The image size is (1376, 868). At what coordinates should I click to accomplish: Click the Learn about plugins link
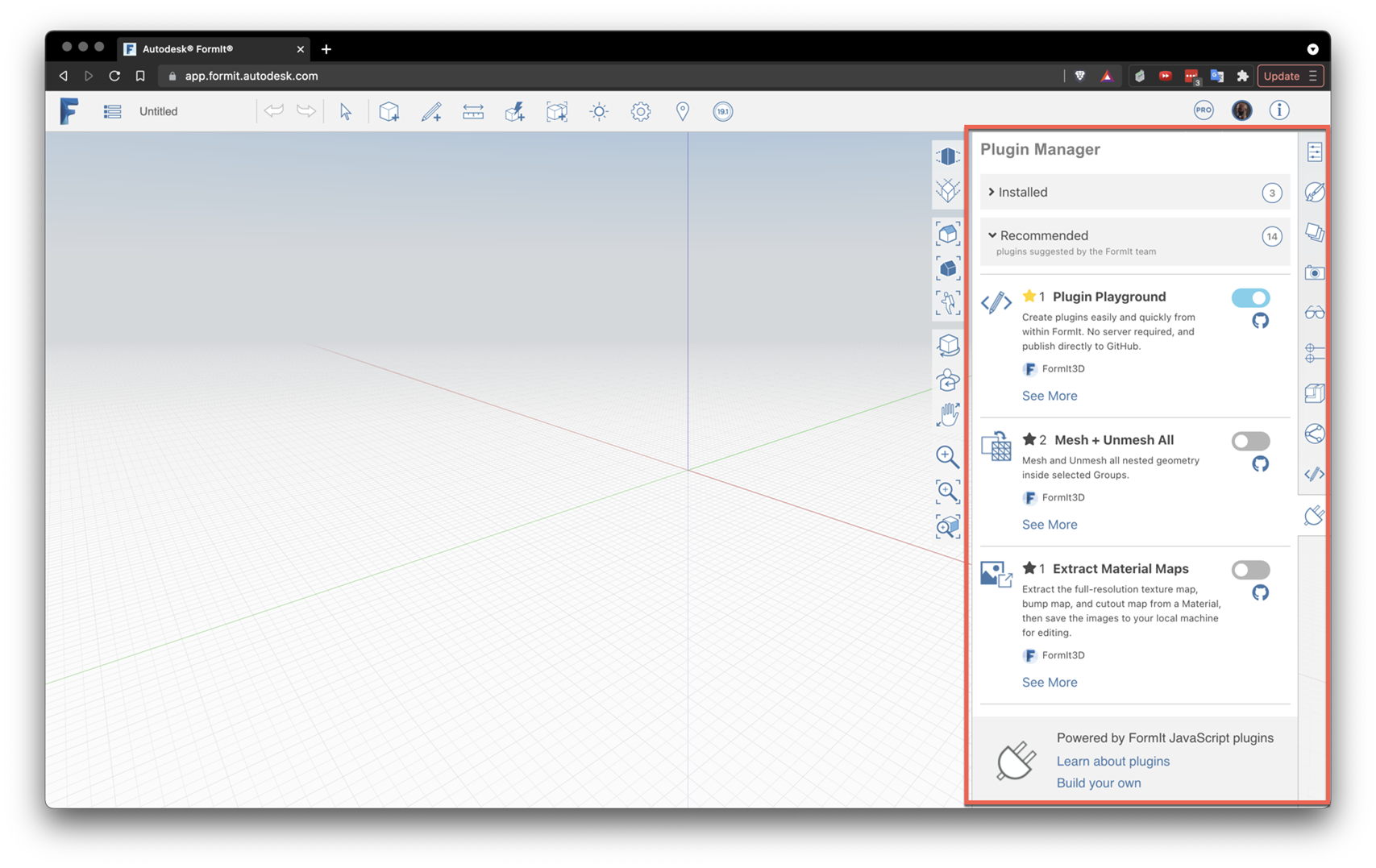pos(1112,761)
